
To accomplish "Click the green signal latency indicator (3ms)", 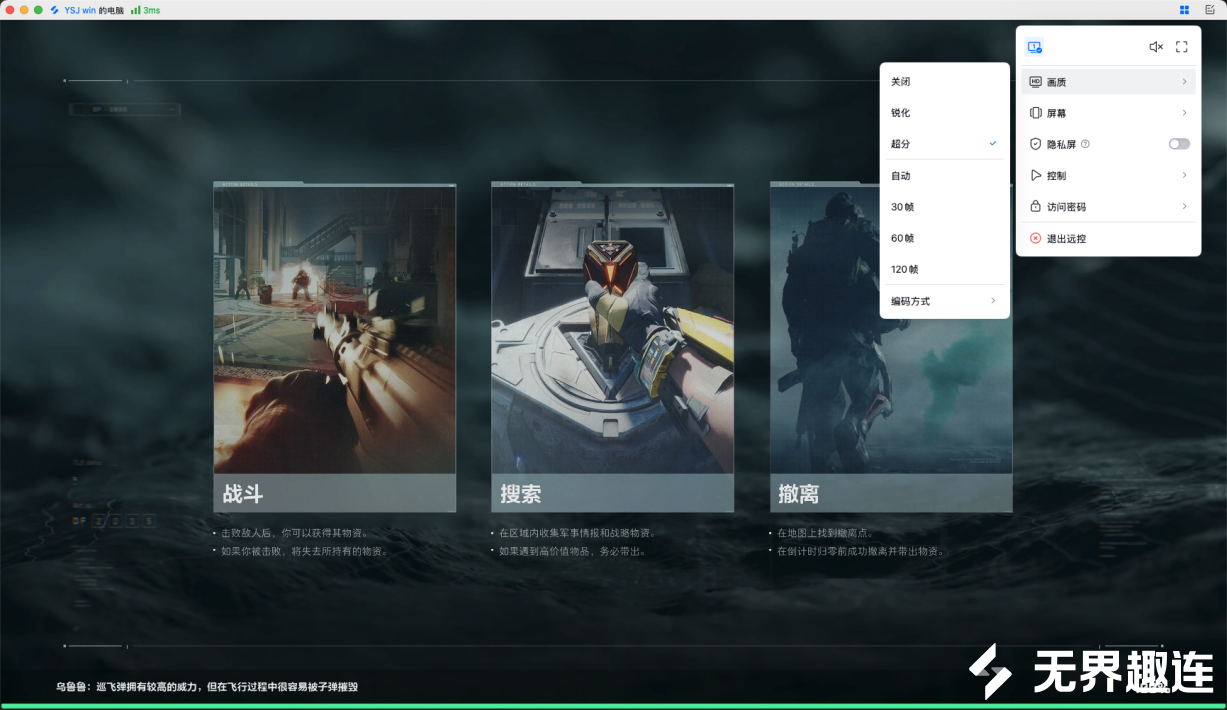I will (x=145, y=10).
